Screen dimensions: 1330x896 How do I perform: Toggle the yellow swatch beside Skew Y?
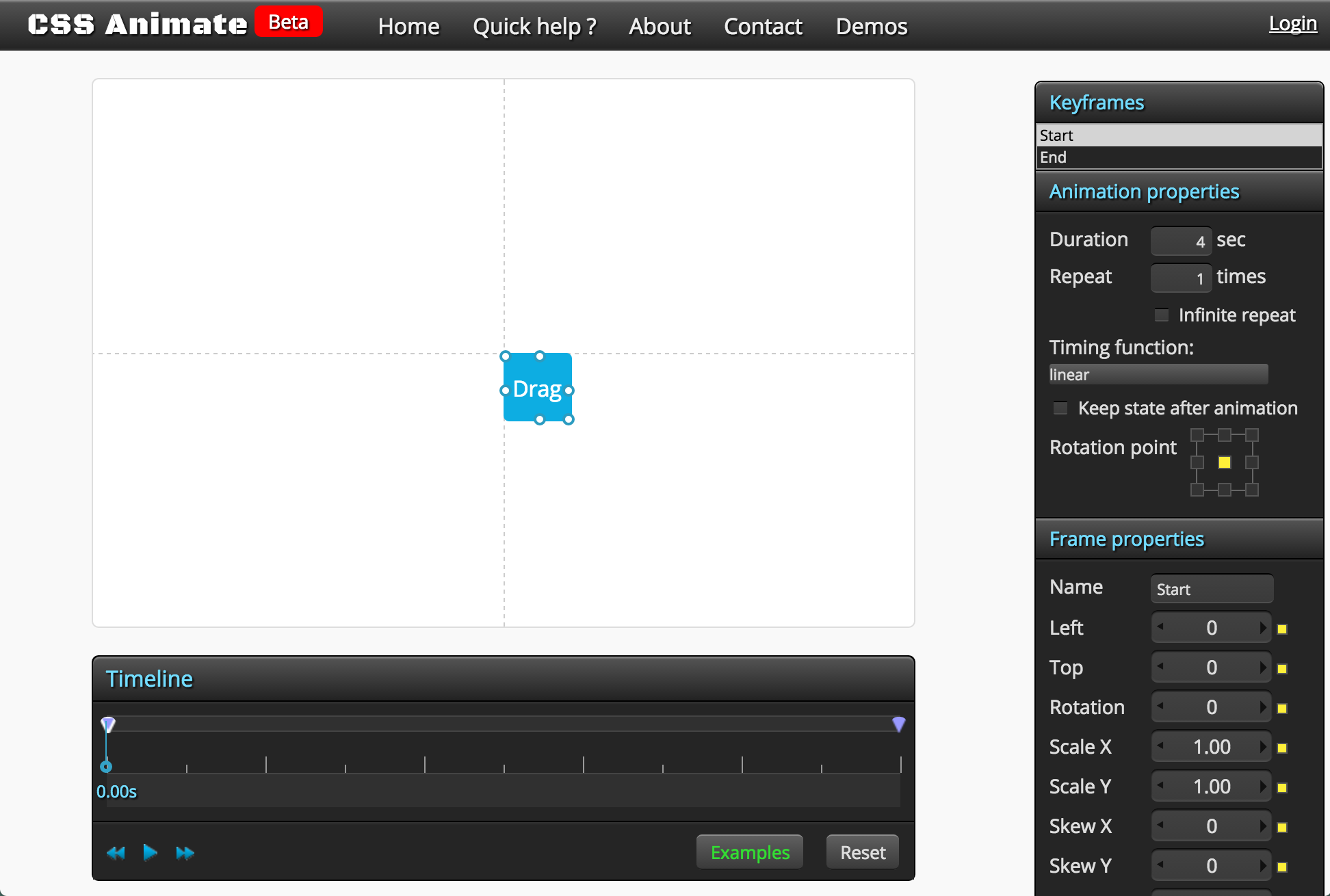(1283, 865)
